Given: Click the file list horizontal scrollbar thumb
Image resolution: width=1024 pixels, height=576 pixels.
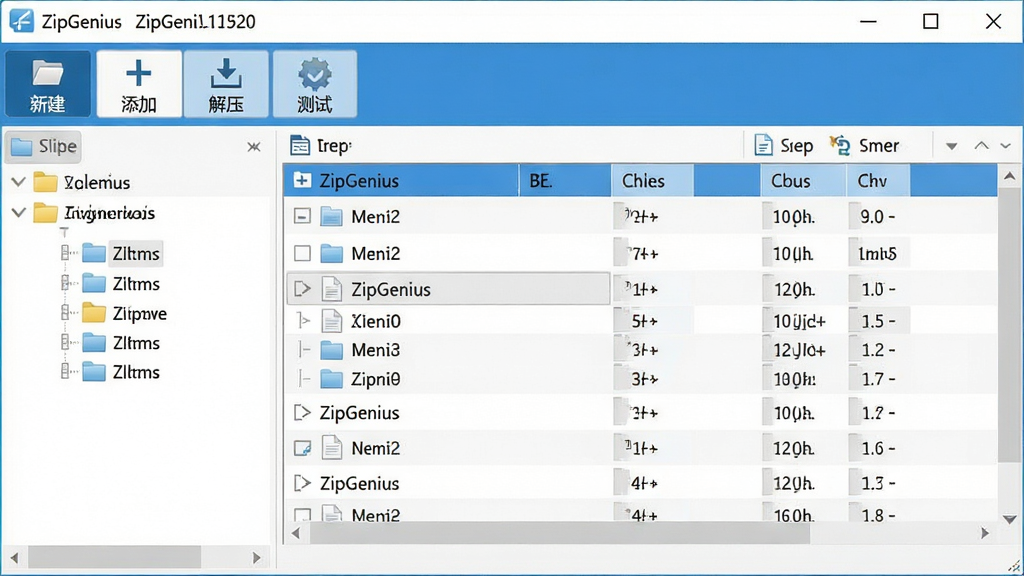Looking at the screenshot, I should (560, 534).
